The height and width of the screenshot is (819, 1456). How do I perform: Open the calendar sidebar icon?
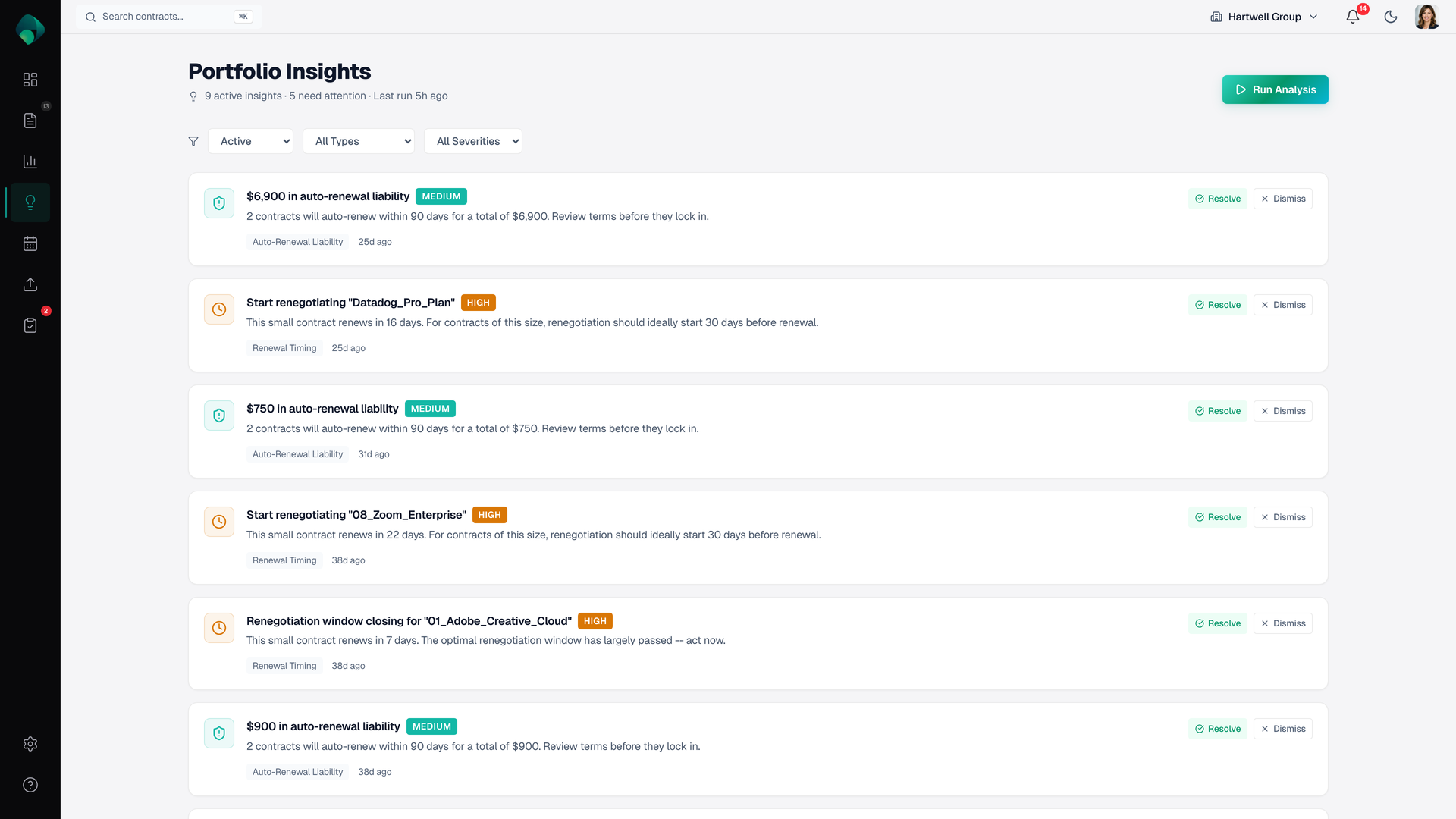click(30, 243)
